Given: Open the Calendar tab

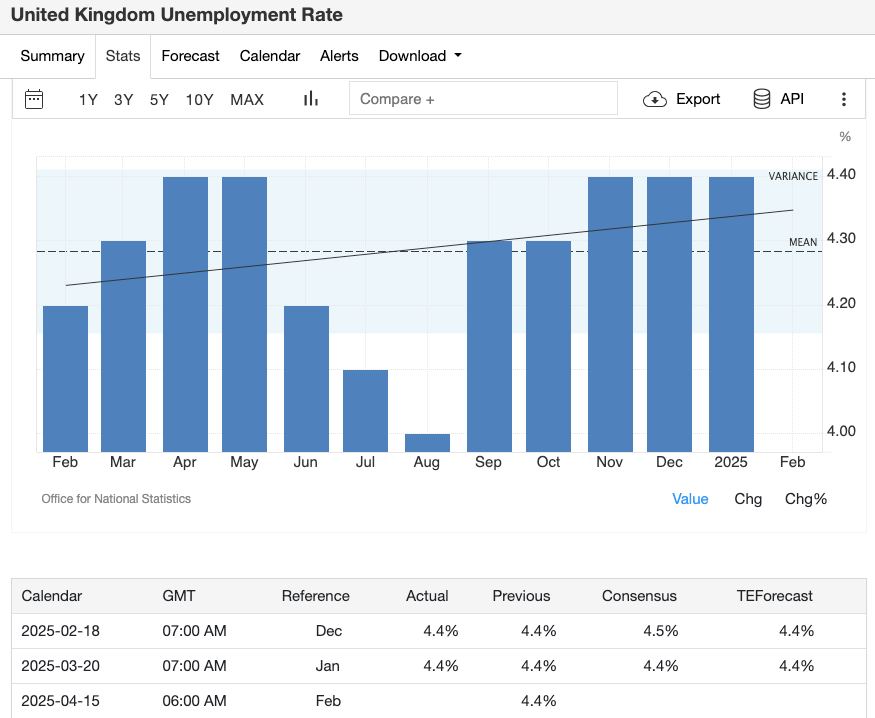Looking at the screenshot, I should (270, 56).
